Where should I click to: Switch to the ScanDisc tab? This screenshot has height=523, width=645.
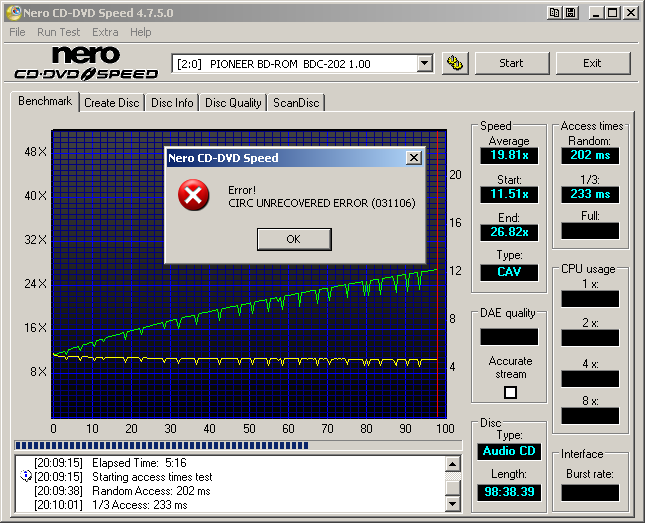click(296, 102)
